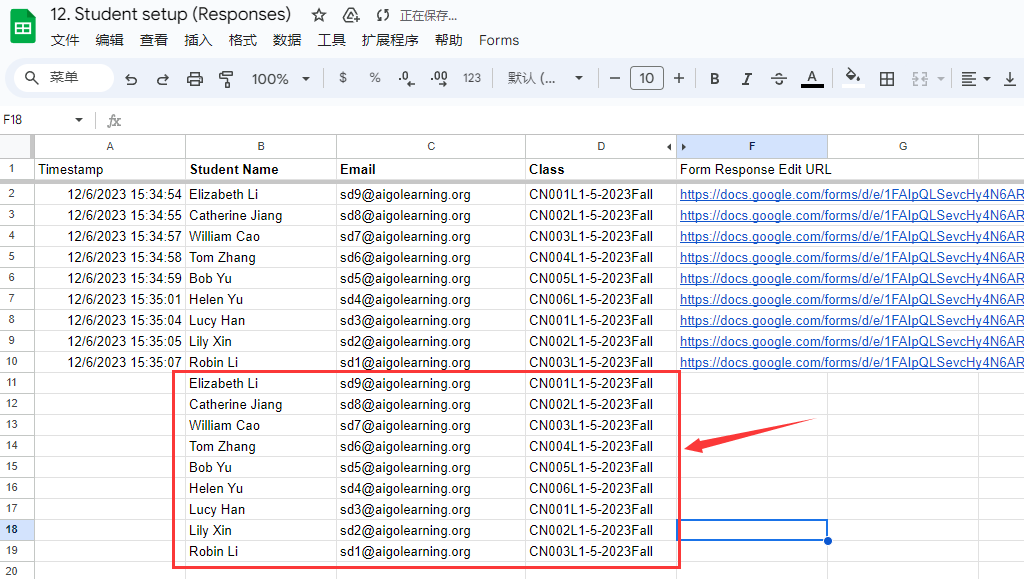Open the fill color paint bucket

click(x=852, y=78)
